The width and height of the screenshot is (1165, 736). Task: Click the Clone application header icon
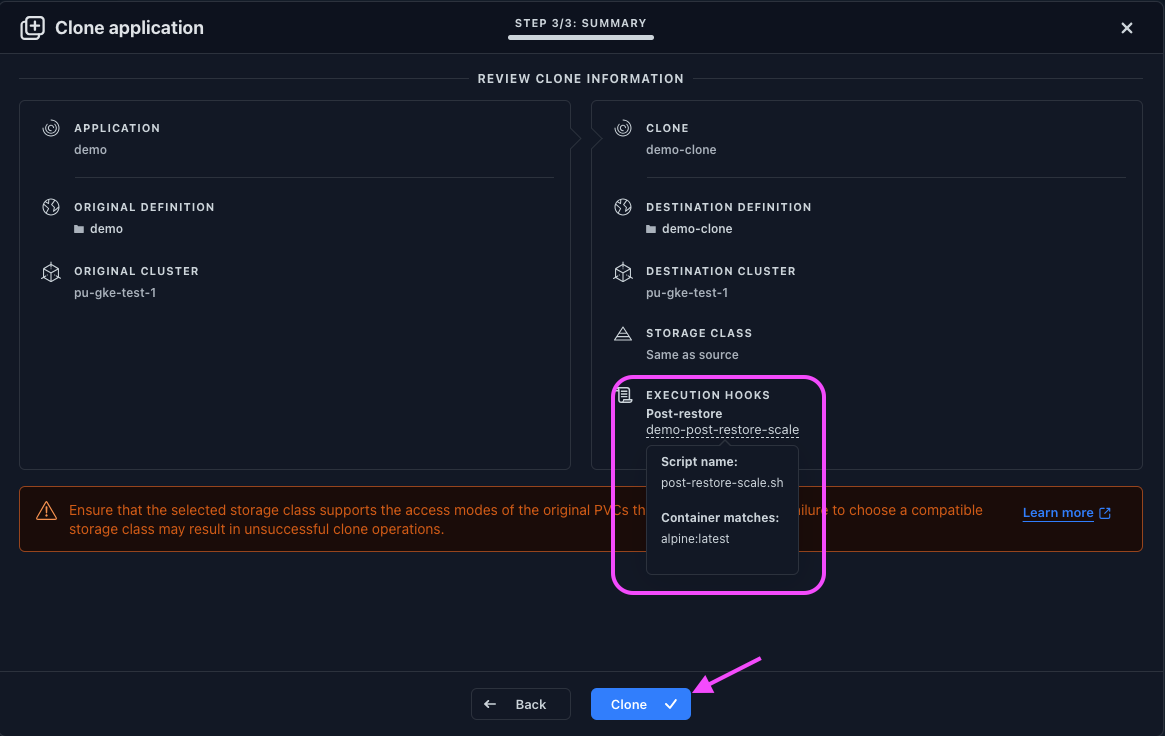coord(33,28)
